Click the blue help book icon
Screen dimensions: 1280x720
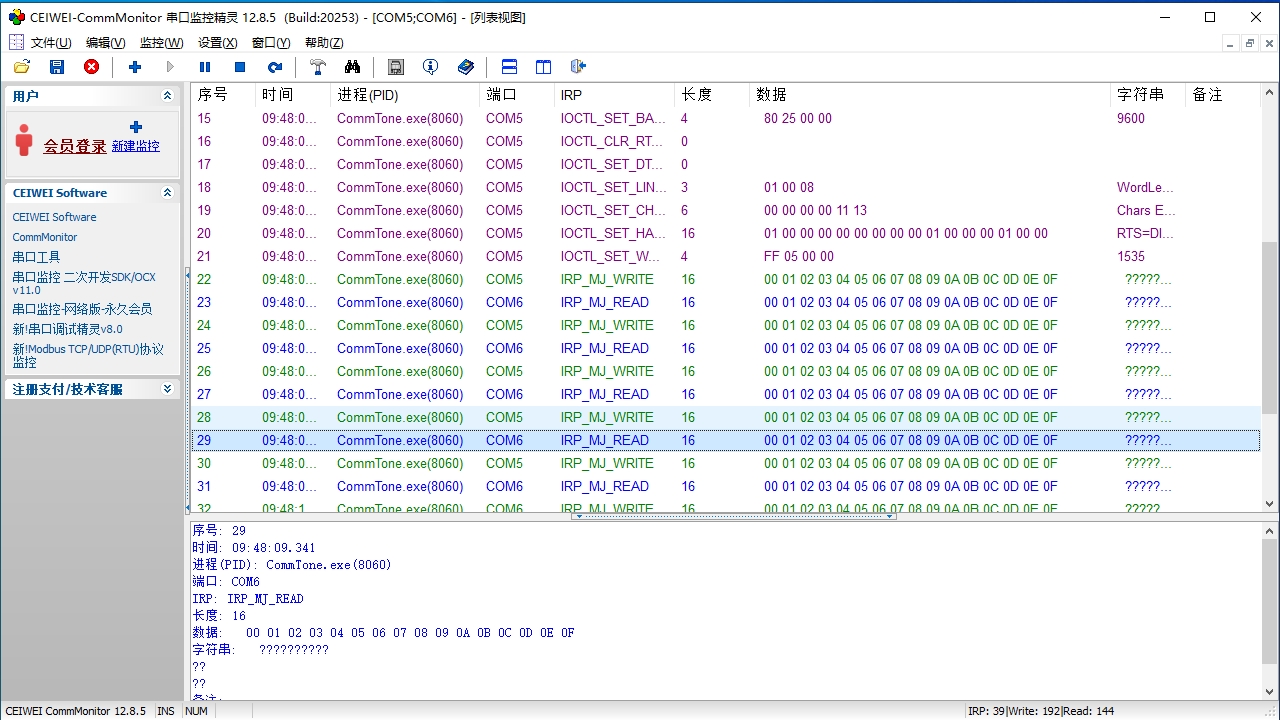point(466,67)
